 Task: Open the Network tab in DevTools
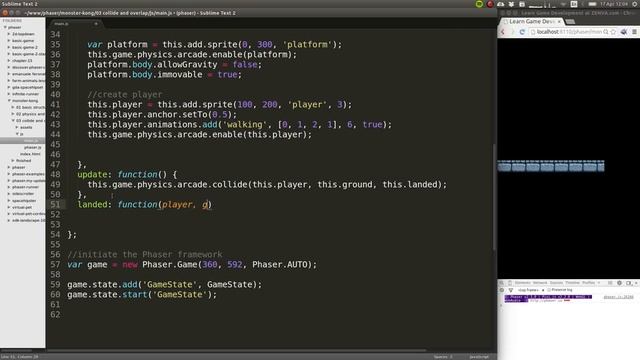click(x=540, y=283)
